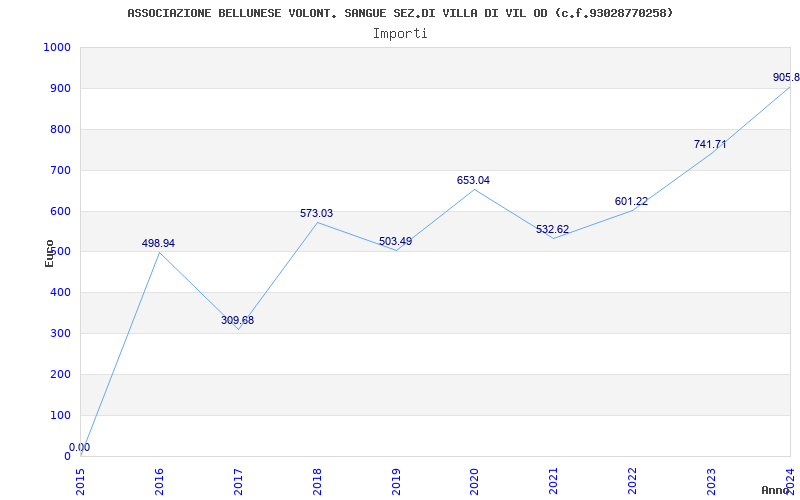Select the 573.03 data point label

(316, 213)
